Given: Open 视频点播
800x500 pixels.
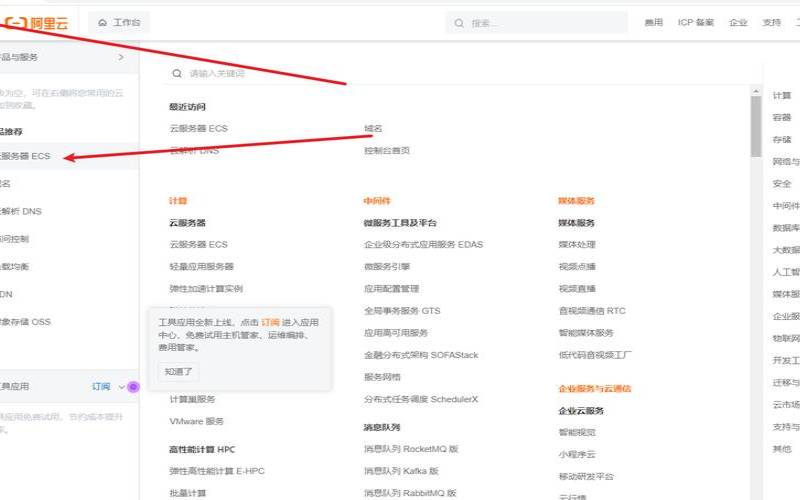Looking at the screenshot, I should (x=577, y=266).
